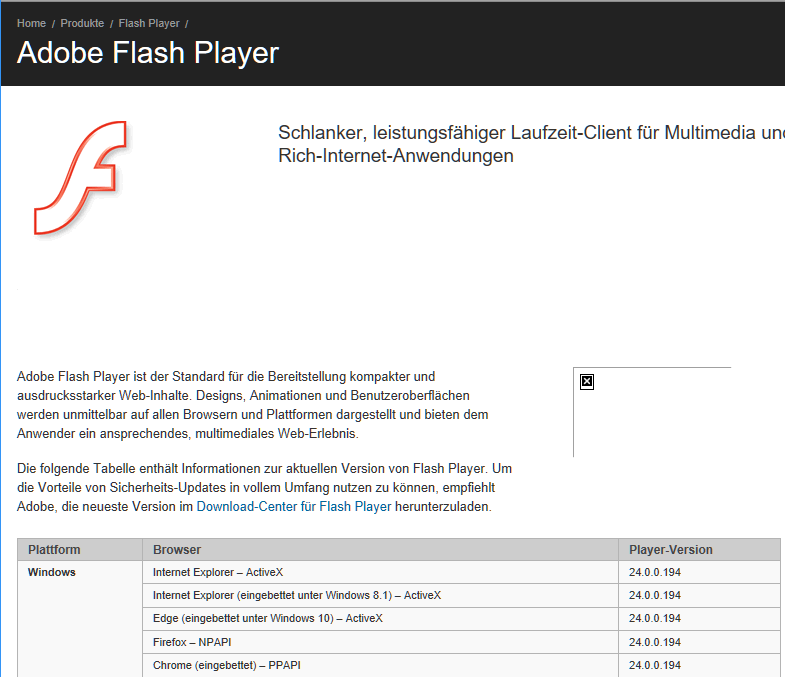Select the 'Internet Explorer – ActiveX' cell
785x677 pixels.
click(380, 572)
